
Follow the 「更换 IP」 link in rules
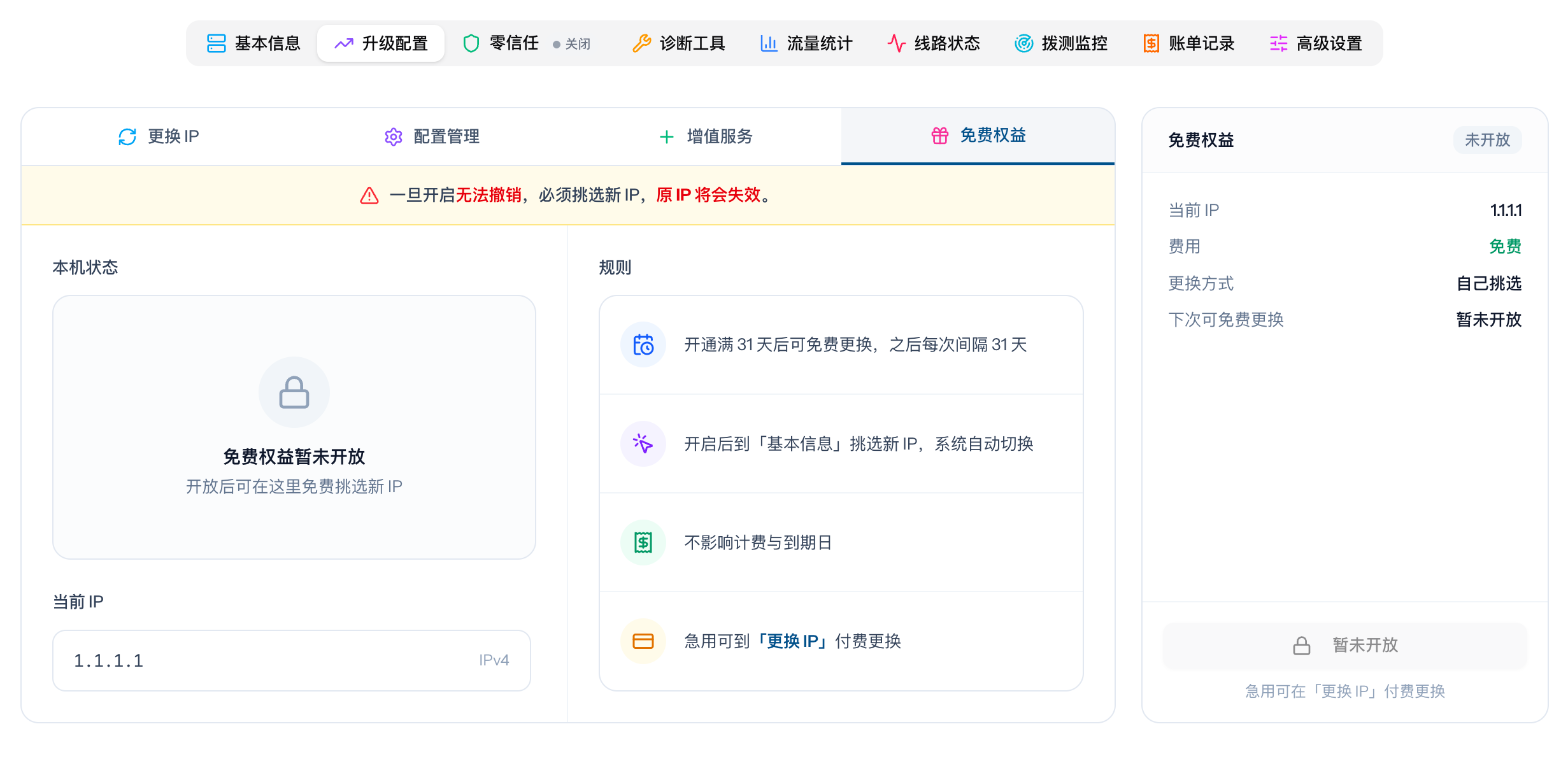pyautogui.click(x=793, y=641)
